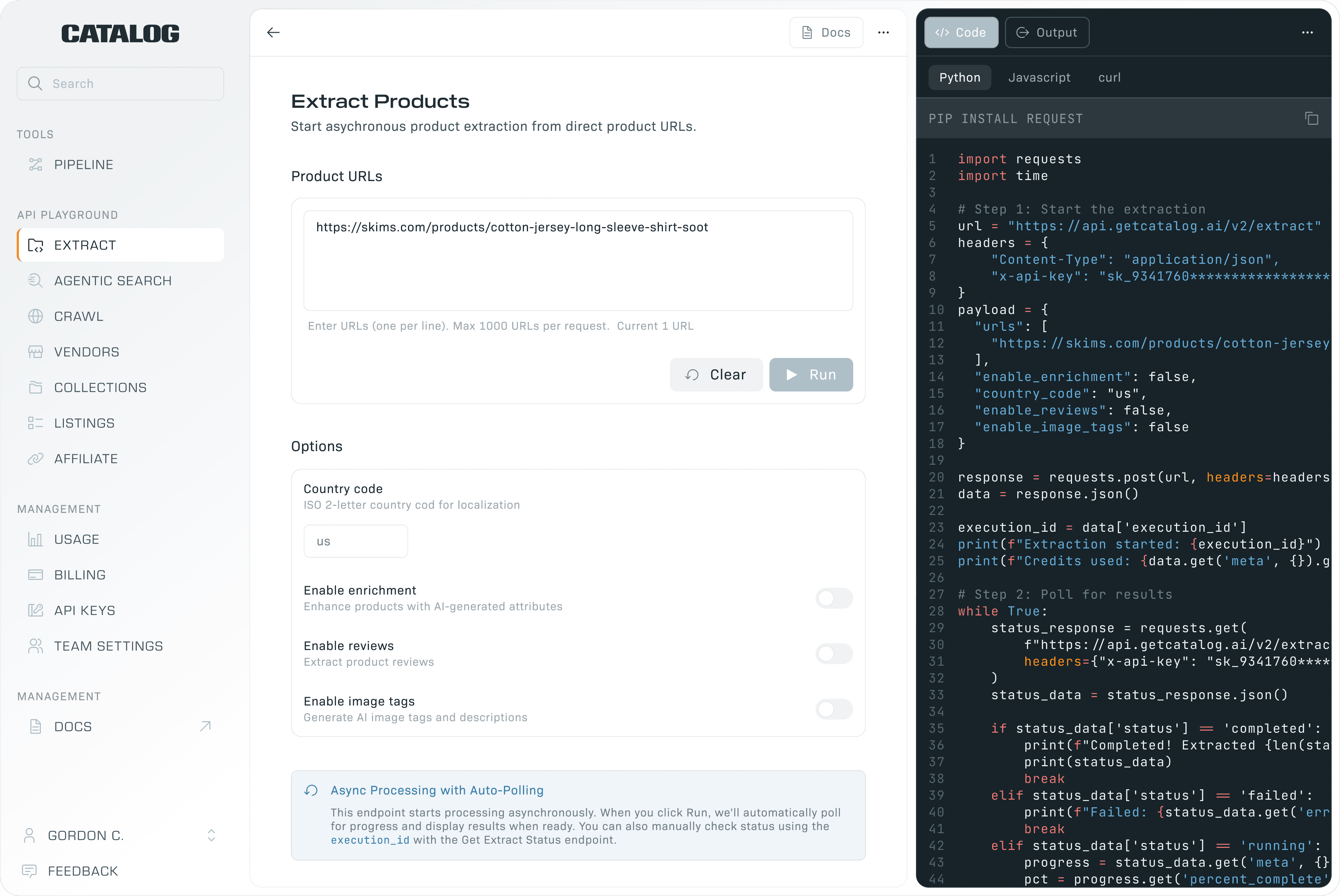Open the code panel three-dot menu
Screen dimensions: 1340x896
(1308, 32)
